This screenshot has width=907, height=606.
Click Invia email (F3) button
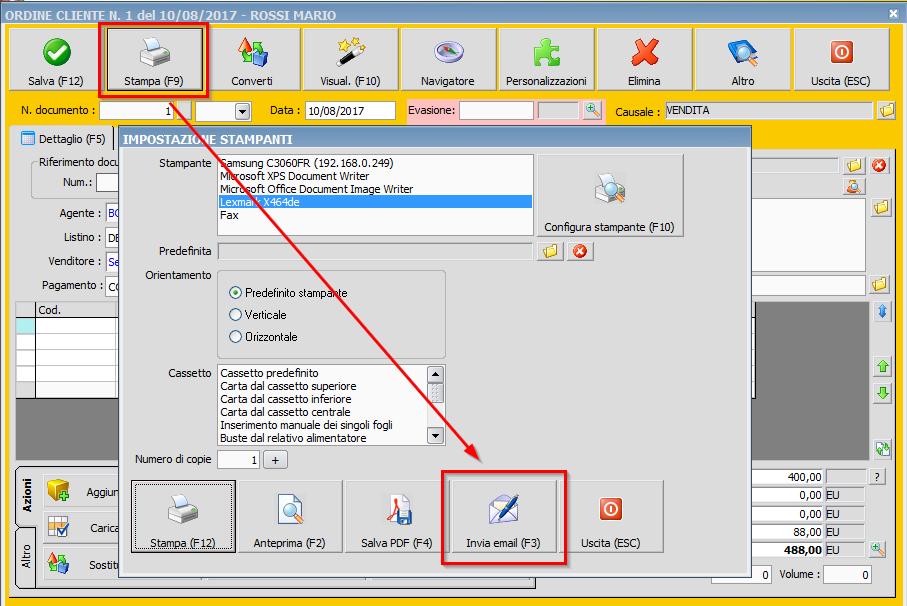[x=504, y=516]
